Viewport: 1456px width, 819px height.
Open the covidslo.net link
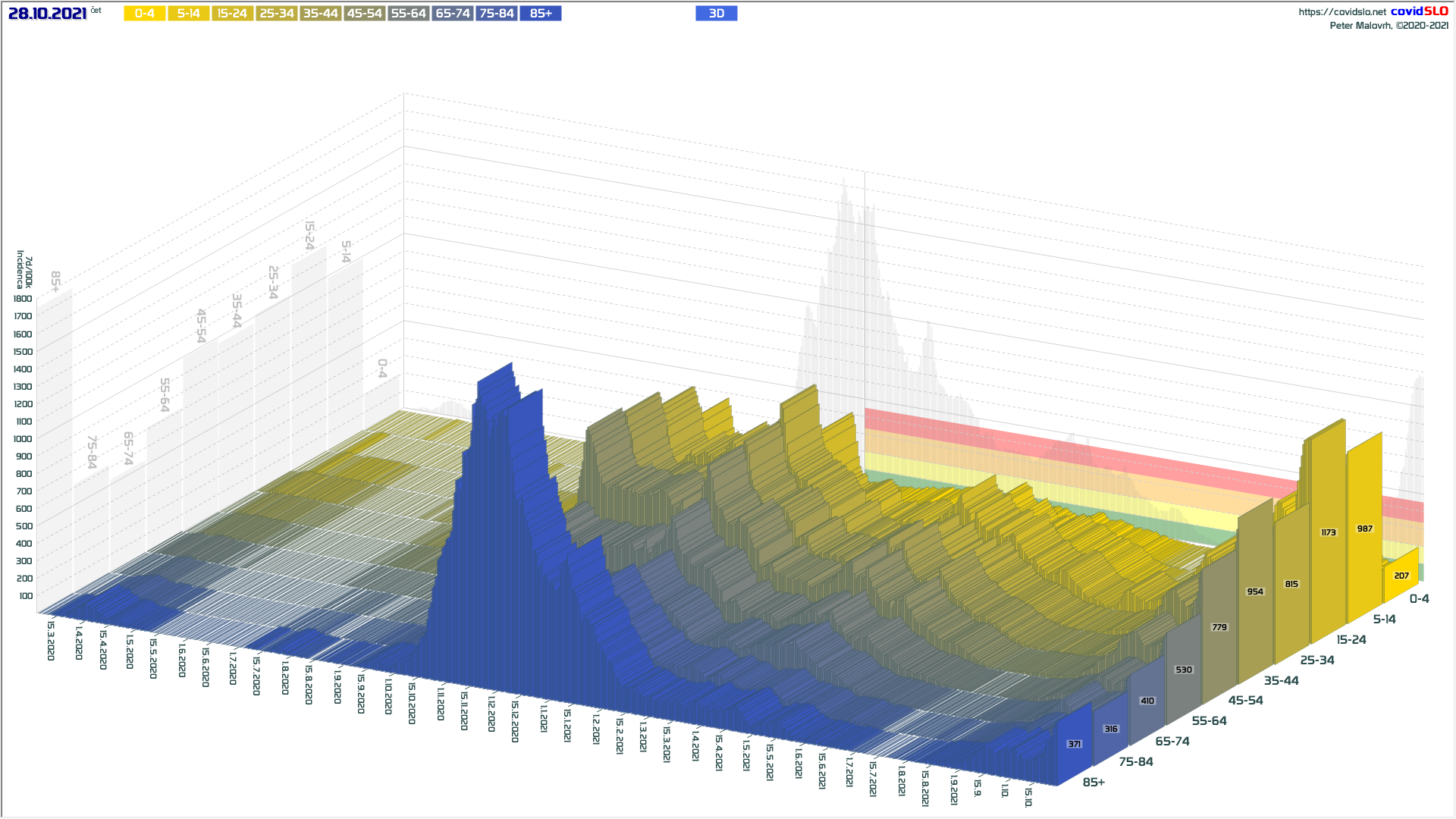(x=1341, y=12)
